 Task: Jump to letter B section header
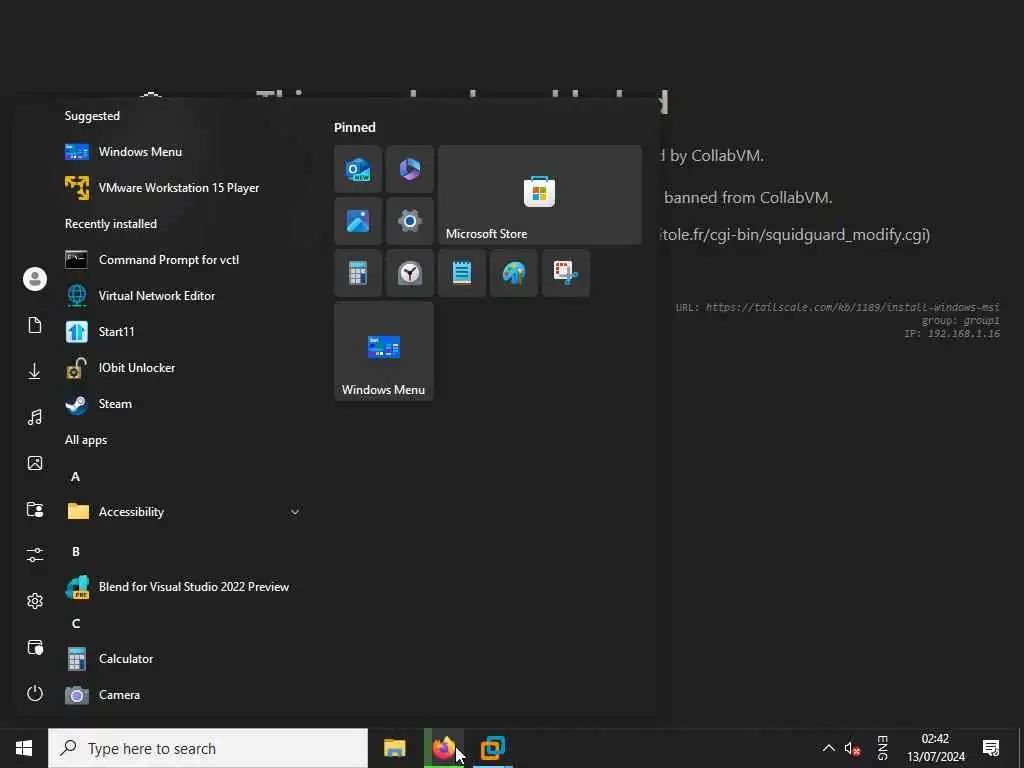click(x=76, y=552)
